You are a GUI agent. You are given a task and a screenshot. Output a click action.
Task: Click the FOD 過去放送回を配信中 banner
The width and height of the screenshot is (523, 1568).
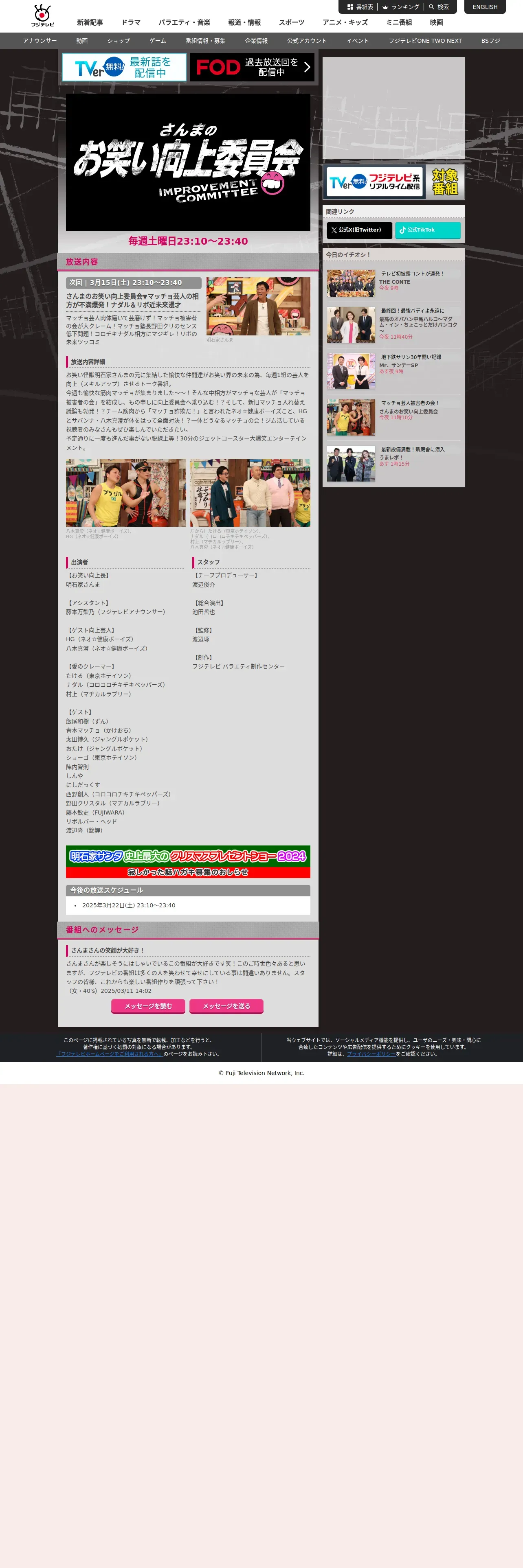(252, 67)
